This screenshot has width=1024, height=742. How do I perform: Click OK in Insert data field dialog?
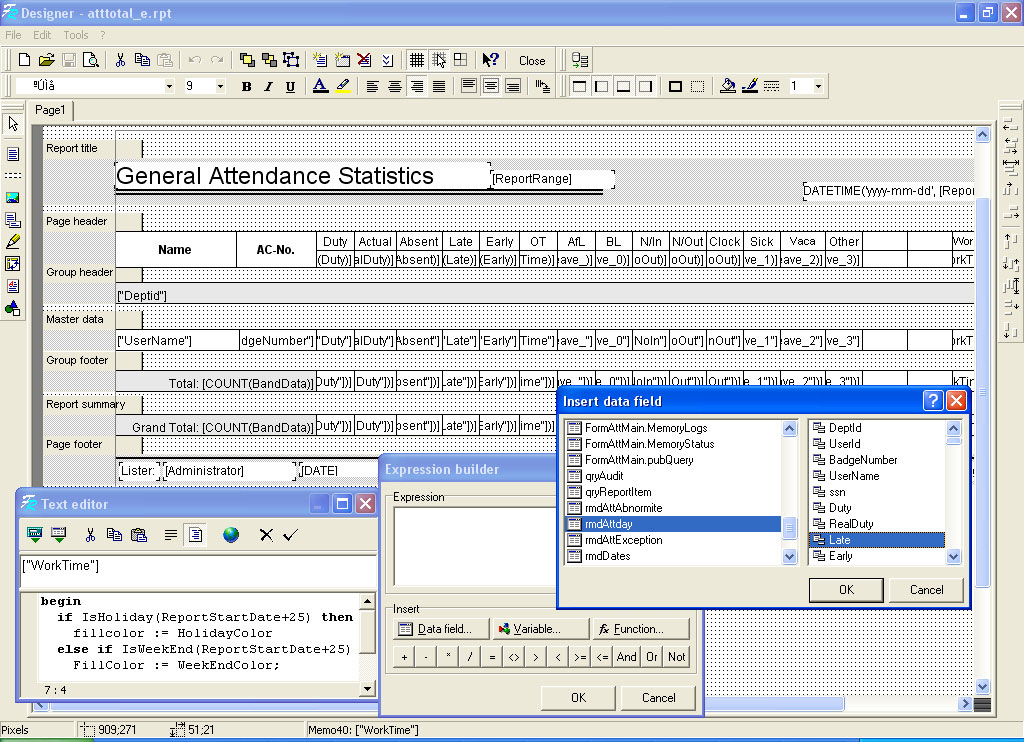(846, 590)
